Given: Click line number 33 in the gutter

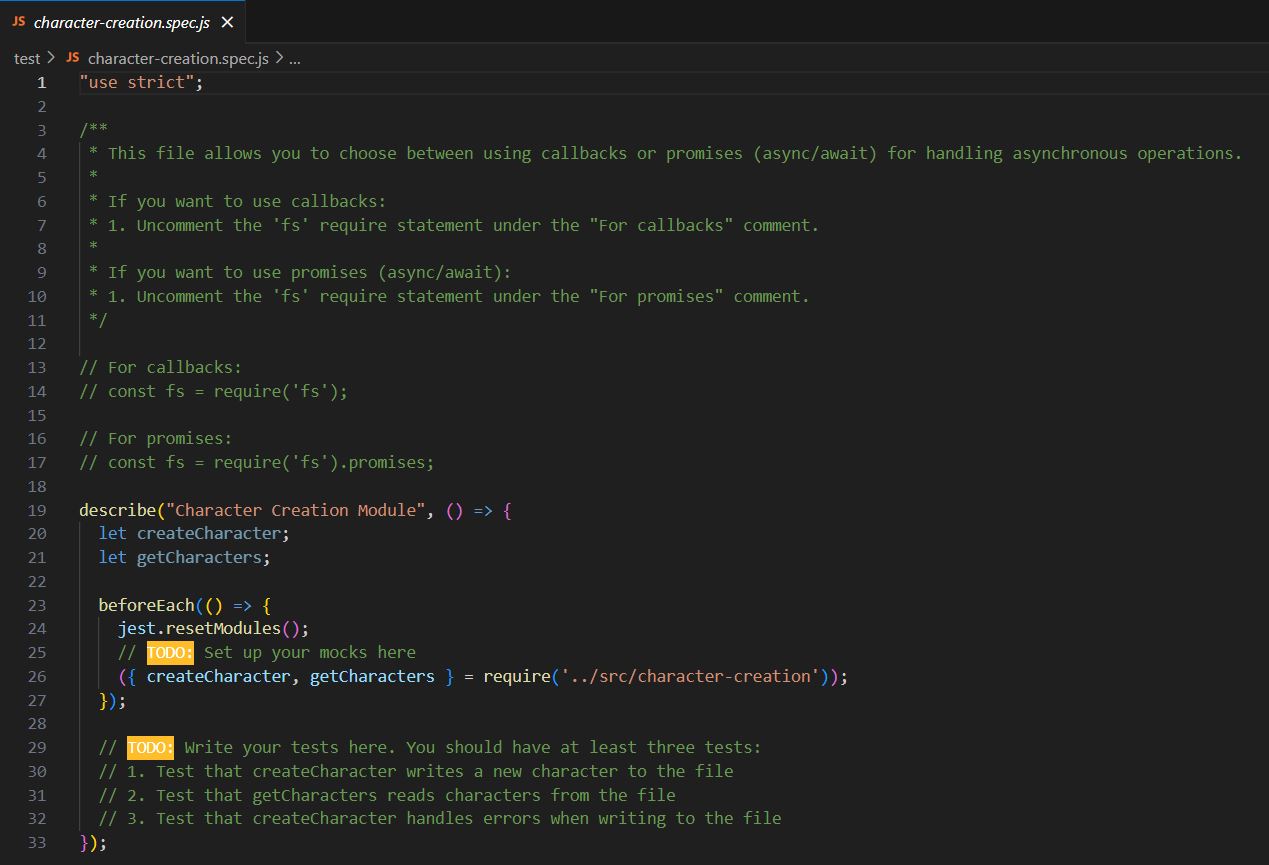Looking at the screenshot, I should click(37, 843).
